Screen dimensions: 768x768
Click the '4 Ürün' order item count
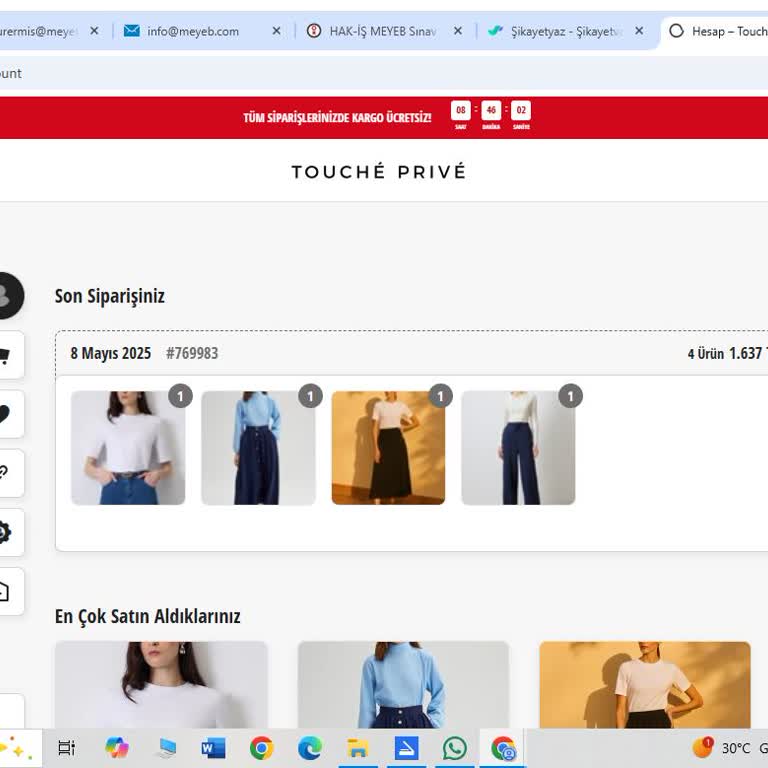(705, 354)
